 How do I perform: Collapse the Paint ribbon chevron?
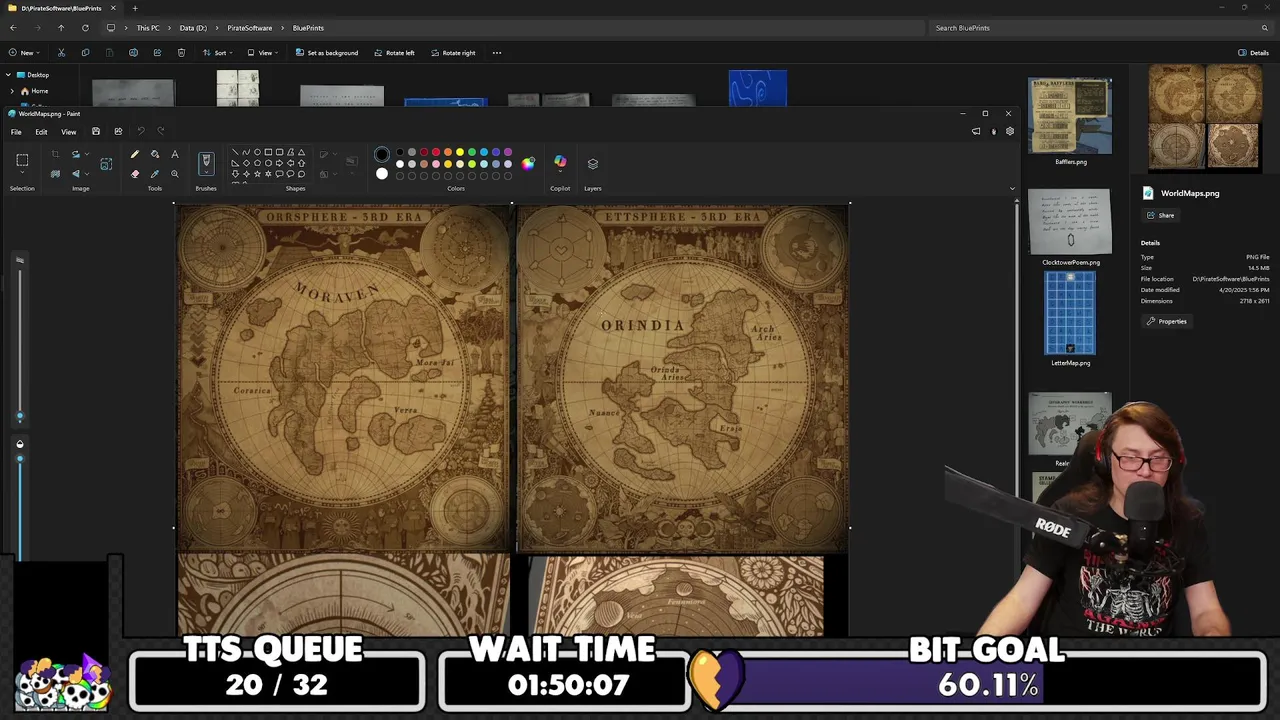[1012, 188]
